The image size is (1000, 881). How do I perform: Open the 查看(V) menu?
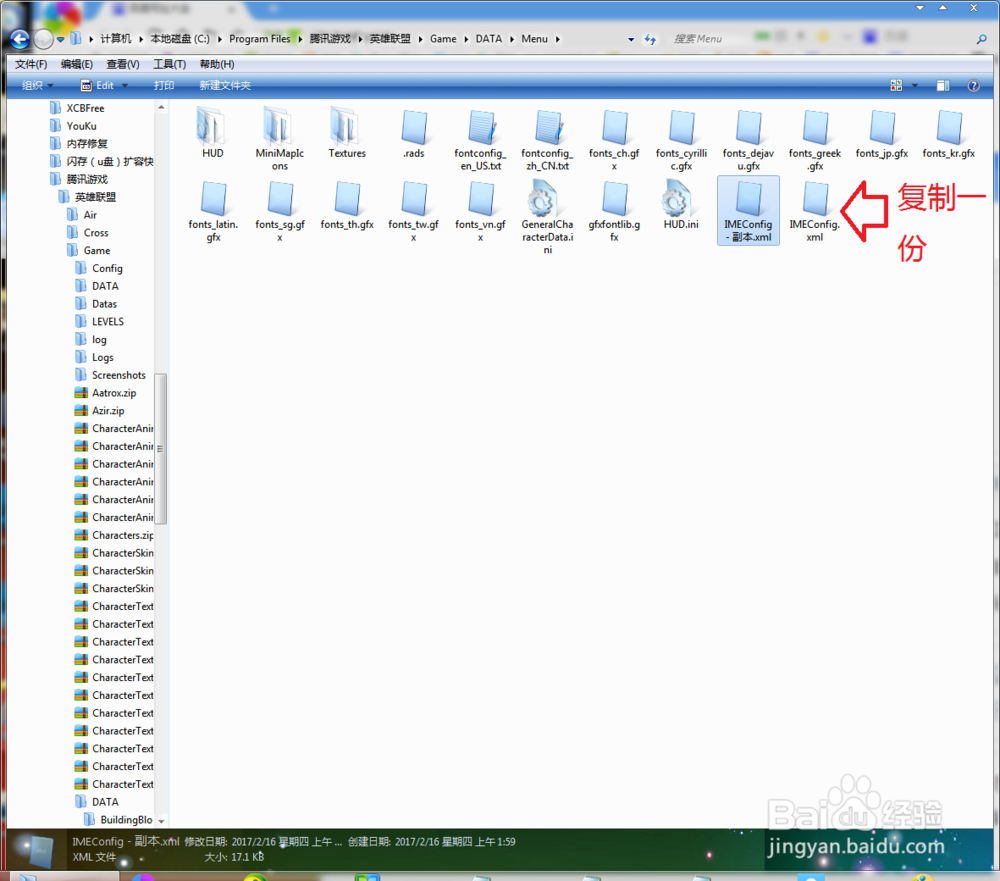pos(122,64)
